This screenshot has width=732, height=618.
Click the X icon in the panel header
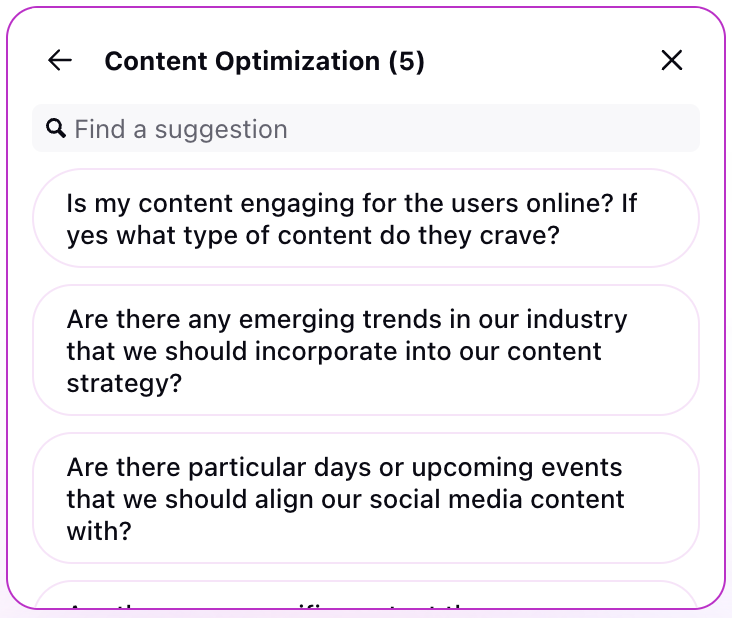click(672, 61)
